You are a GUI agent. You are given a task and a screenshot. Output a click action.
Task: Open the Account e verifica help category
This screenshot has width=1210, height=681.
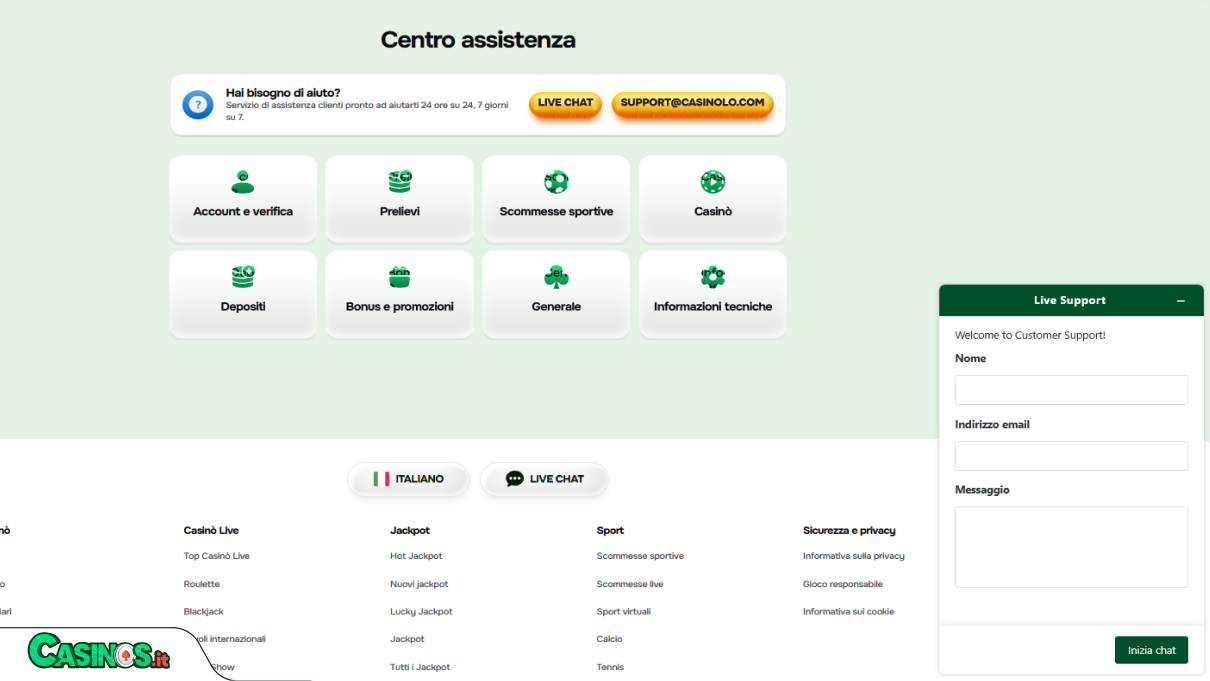coord(243,198)
